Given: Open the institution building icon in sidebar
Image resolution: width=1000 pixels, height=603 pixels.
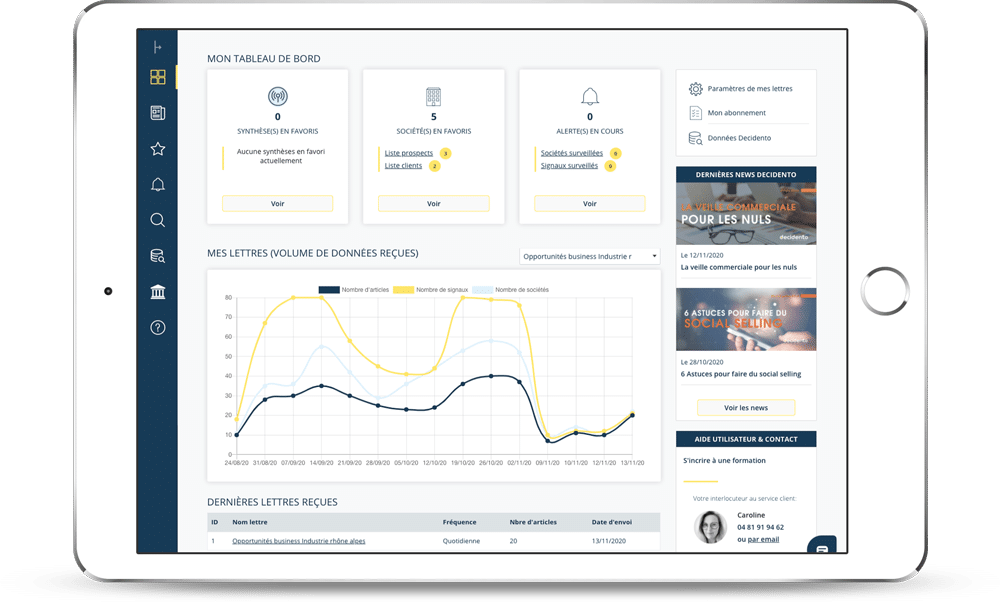Looking at the screenshot, I should [x=157, y=291].
